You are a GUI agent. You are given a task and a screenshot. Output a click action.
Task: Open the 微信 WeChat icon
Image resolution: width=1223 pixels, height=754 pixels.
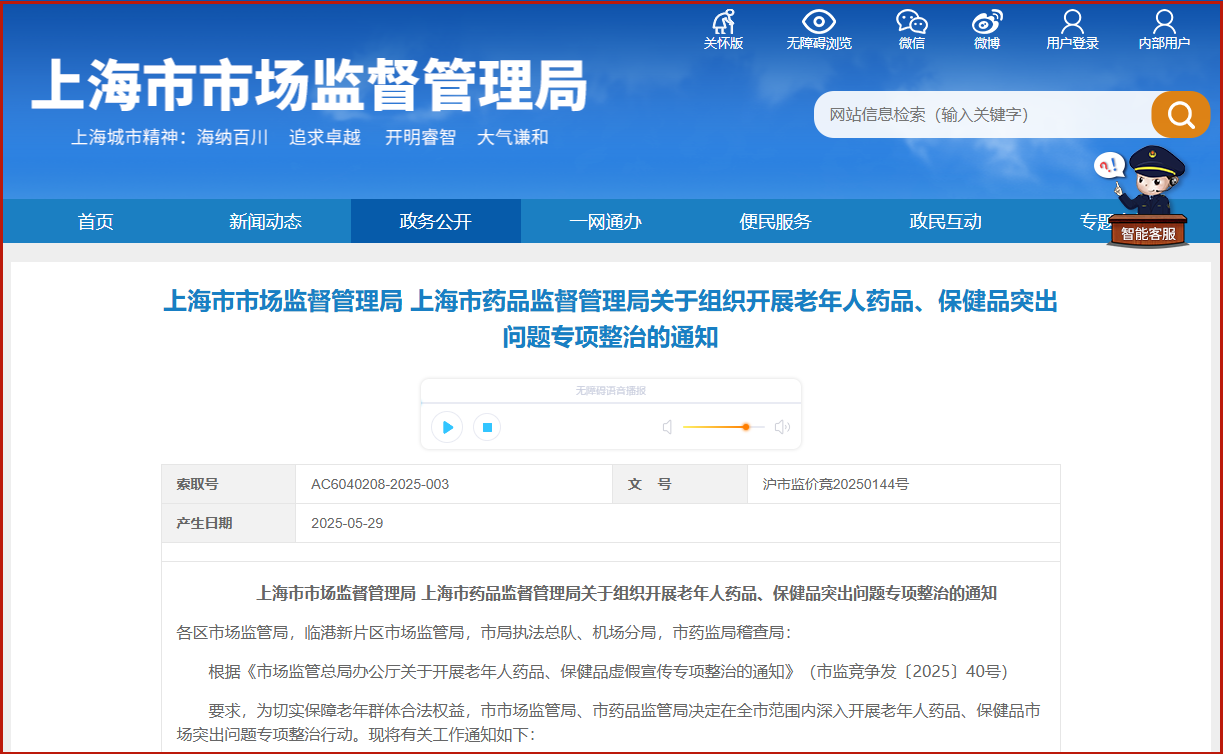(x=911, y=30)
